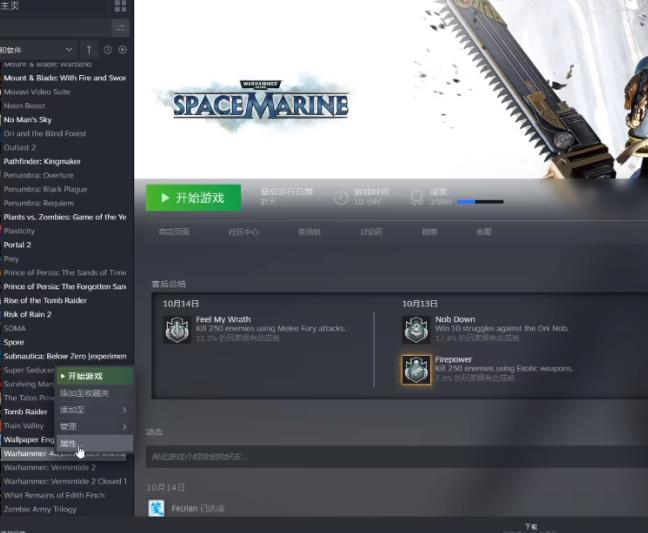The height and width of the screenshot is (533, 648).
Task: Open the FeUian profile name link
Action: pos(184,508)
